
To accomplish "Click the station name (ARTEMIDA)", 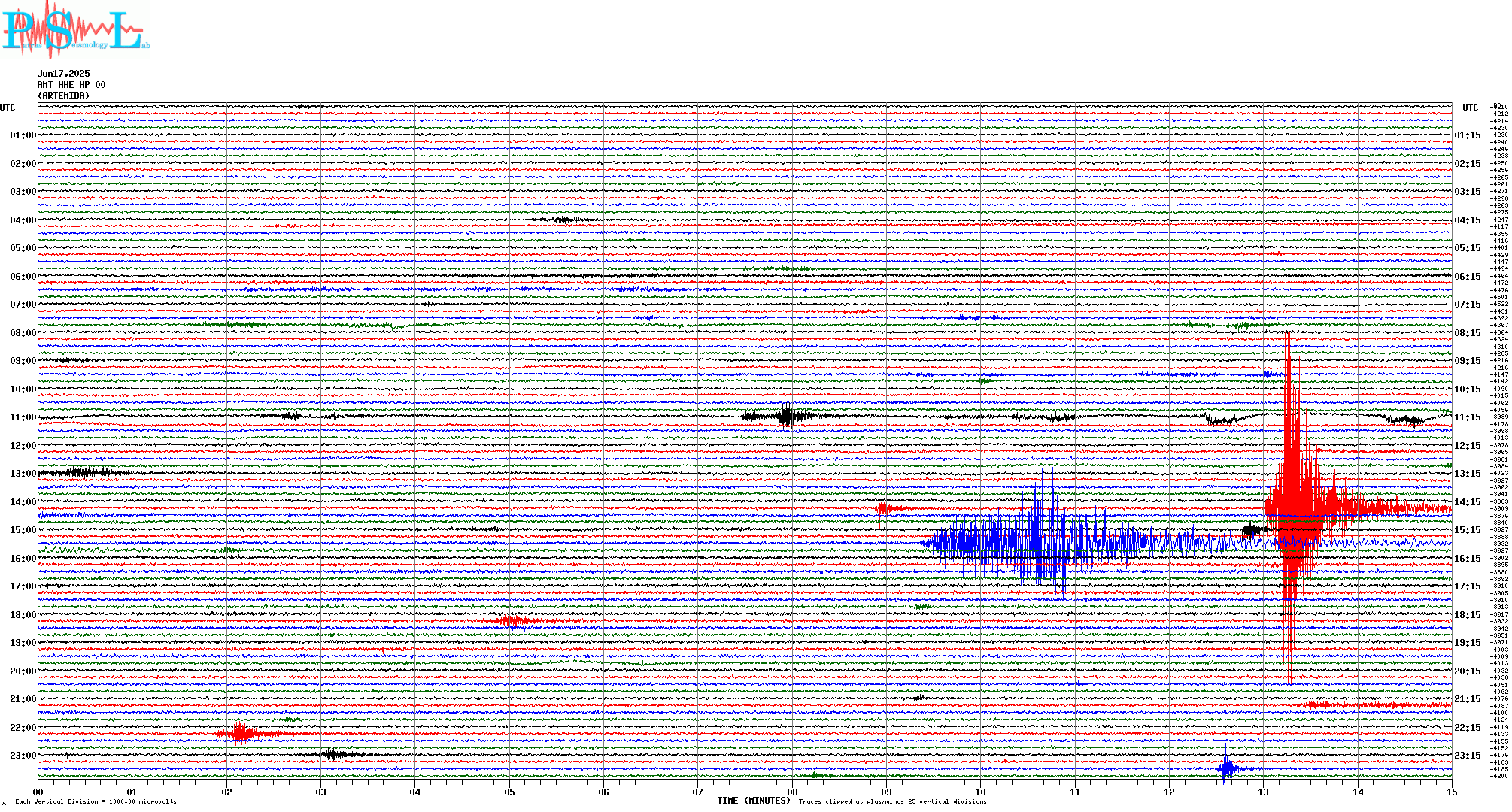I will 64,96.
